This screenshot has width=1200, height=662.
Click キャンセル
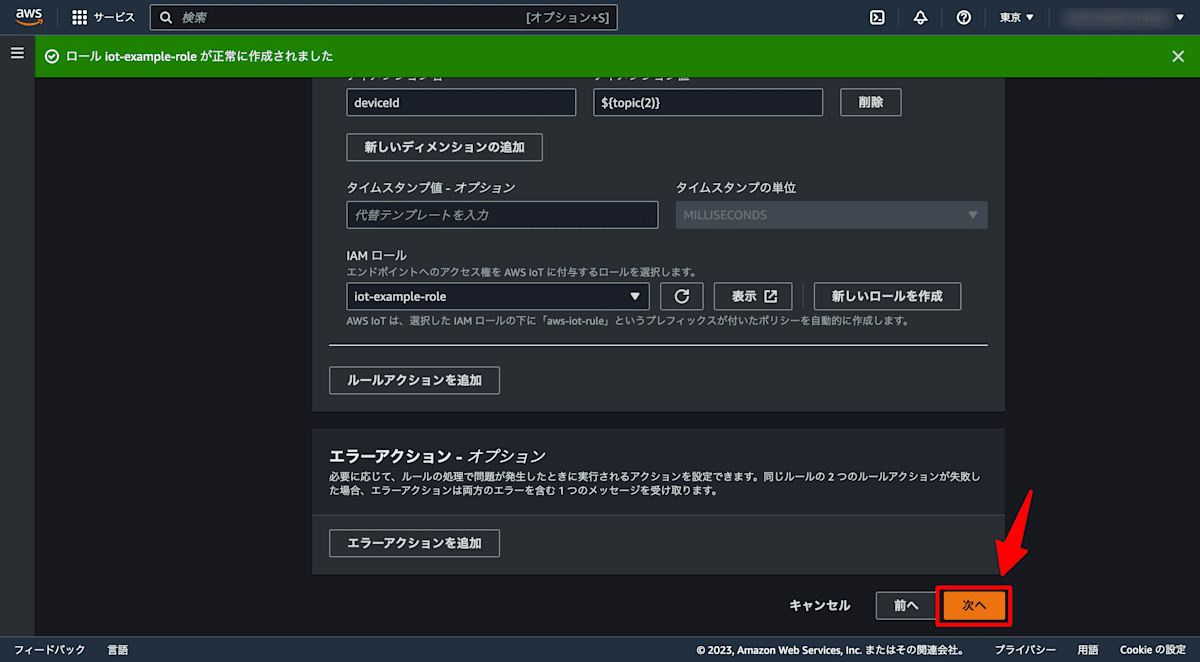click(820, 606)
